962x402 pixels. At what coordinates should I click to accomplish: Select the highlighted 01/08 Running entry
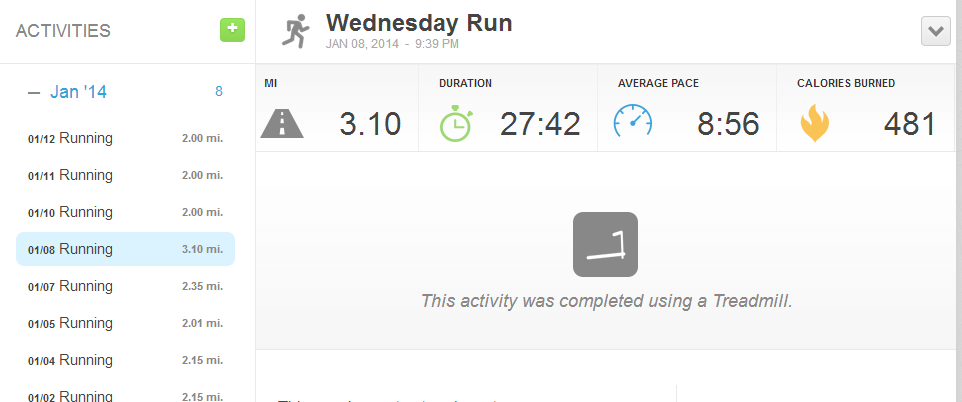click(125, 249)
